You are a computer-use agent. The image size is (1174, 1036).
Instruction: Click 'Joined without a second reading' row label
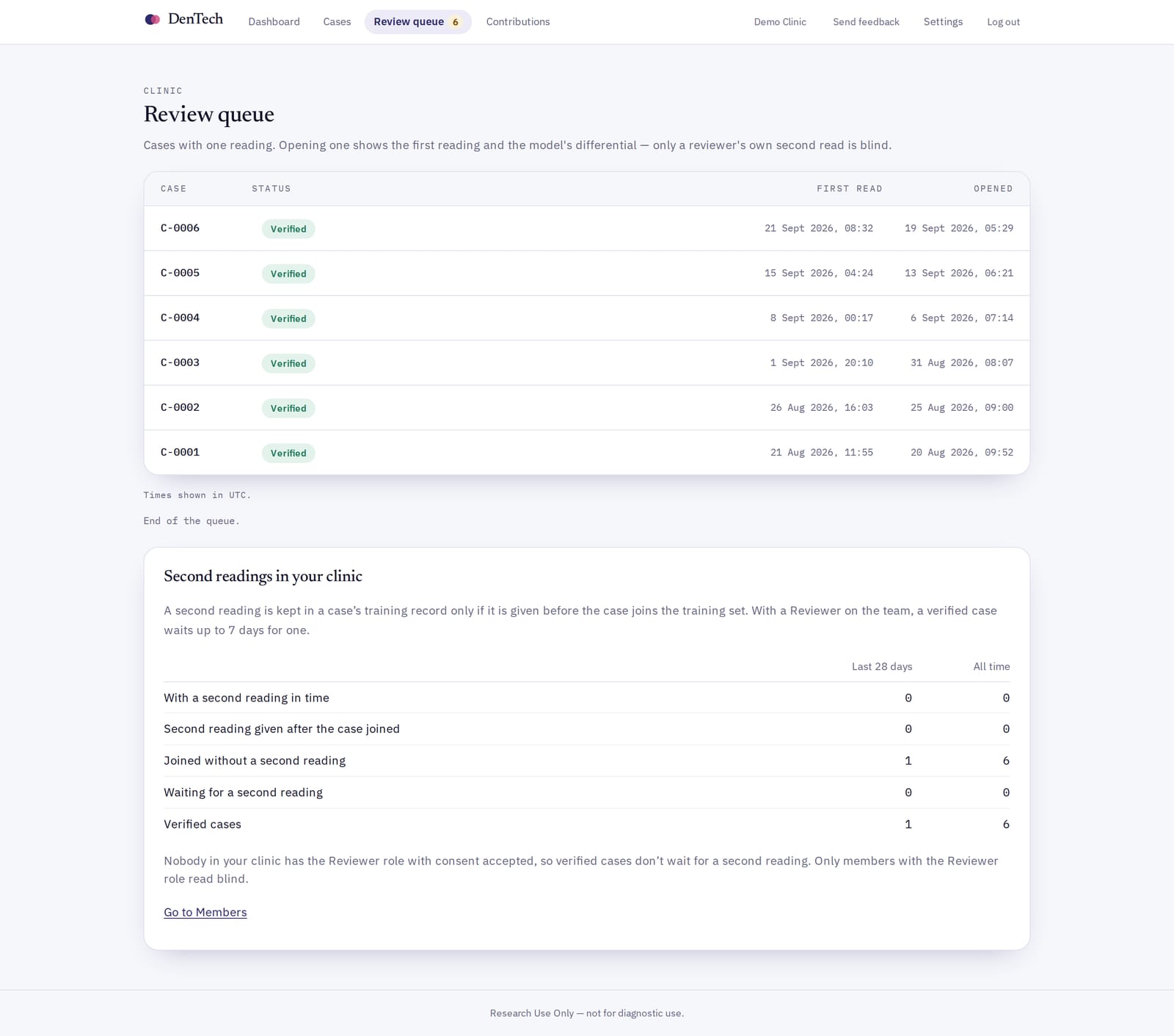[x=255, y=760]
